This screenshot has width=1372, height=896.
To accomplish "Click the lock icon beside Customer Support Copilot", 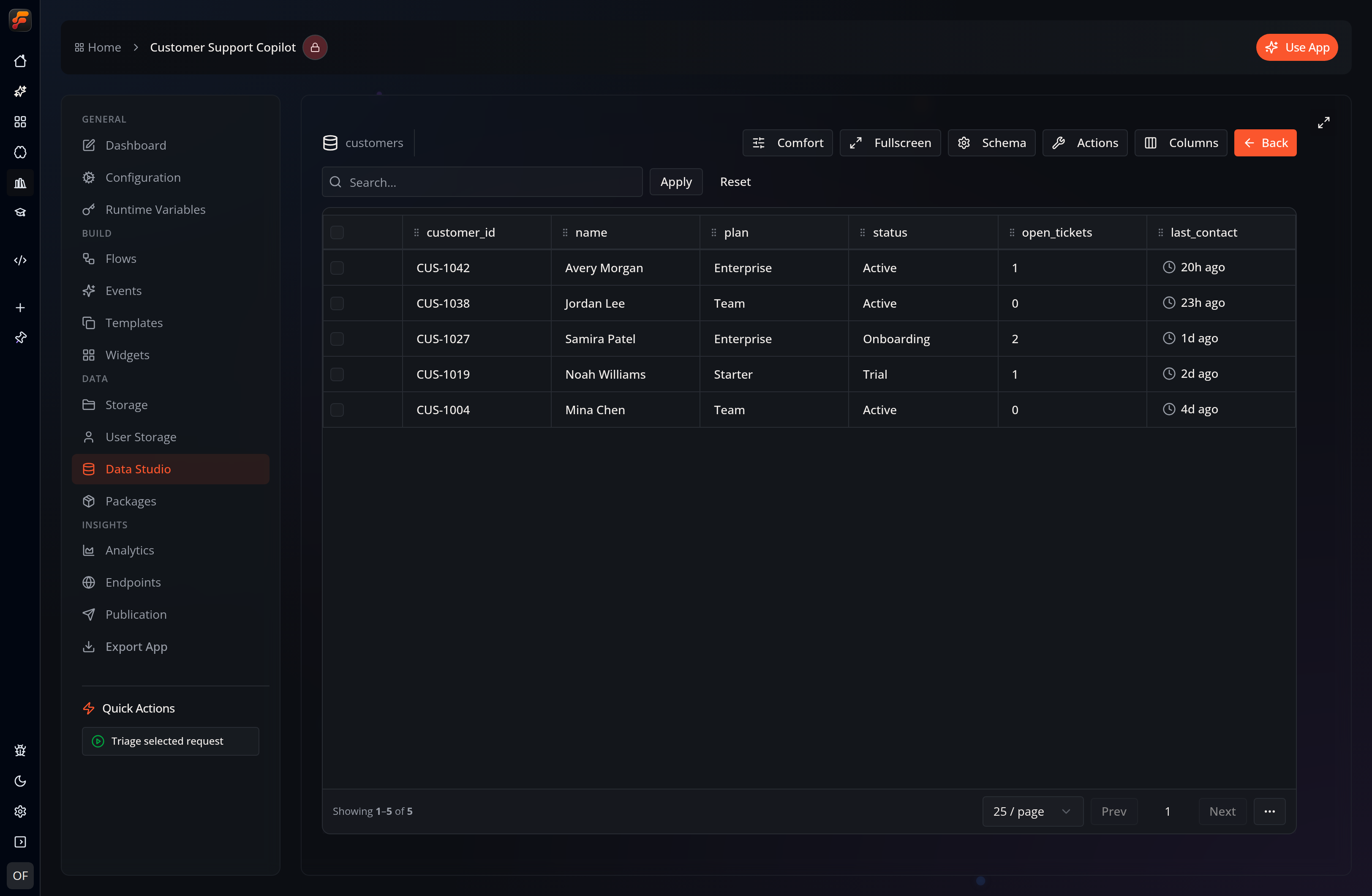I will click(x=315, y=47).
